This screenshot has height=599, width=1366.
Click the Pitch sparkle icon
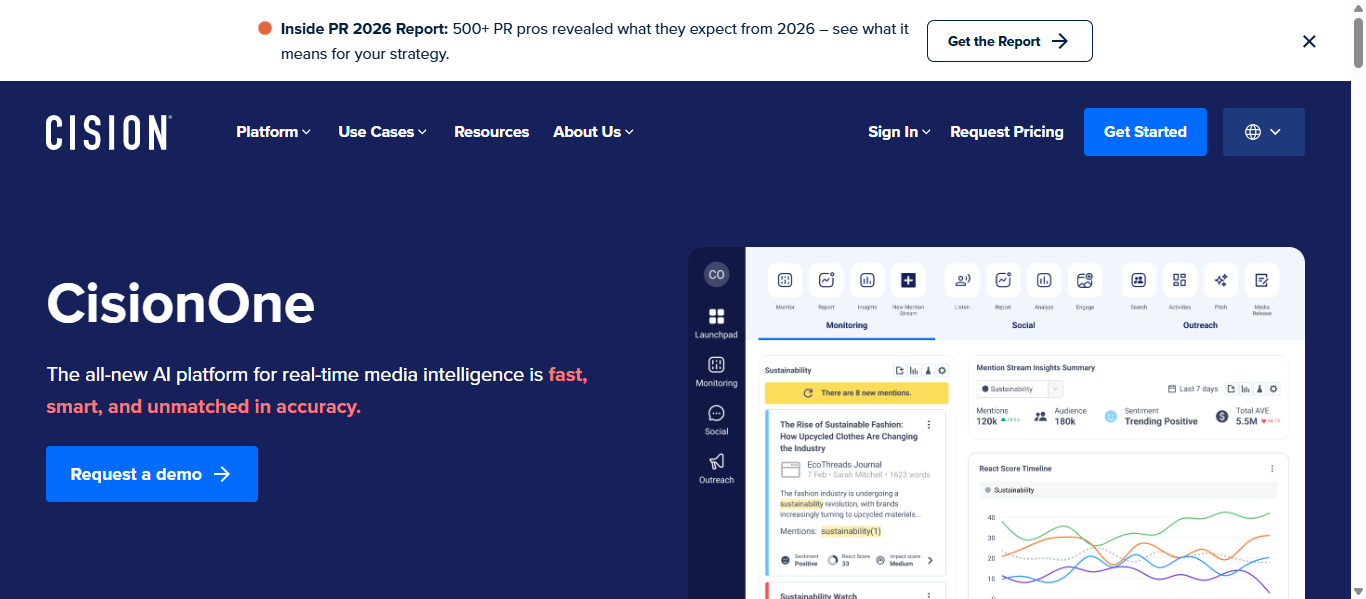pyautogui.click(x=1220, y=281)
